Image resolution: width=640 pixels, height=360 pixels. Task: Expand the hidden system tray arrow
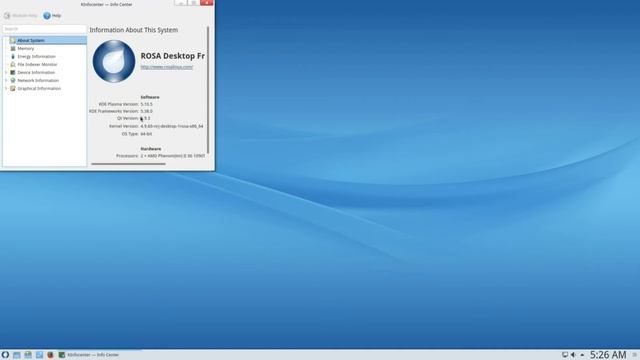point(582,355)
